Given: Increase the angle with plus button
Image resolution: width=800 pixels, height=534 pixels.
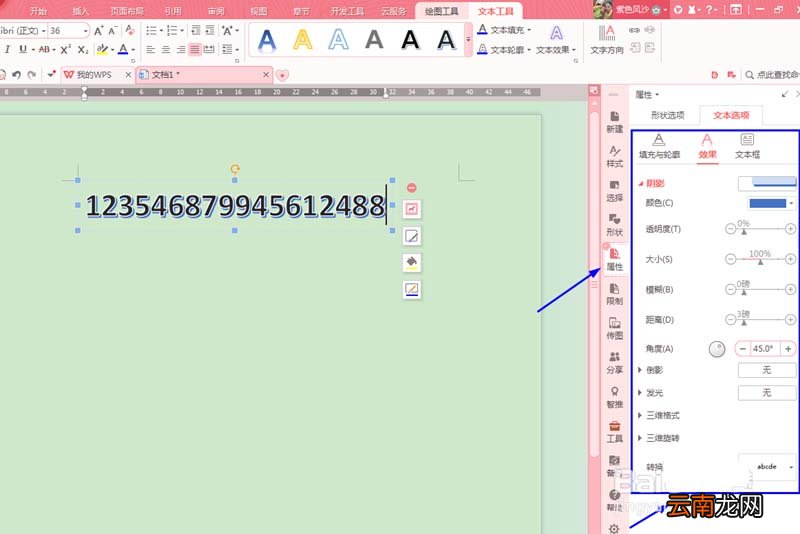Looking at the screenshot, I should 788,348.
